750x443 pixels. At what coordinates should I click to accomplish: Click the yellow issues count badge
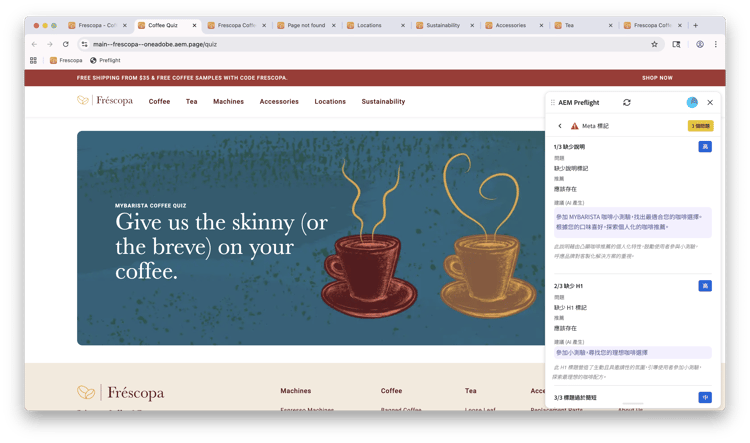[700, 126]
